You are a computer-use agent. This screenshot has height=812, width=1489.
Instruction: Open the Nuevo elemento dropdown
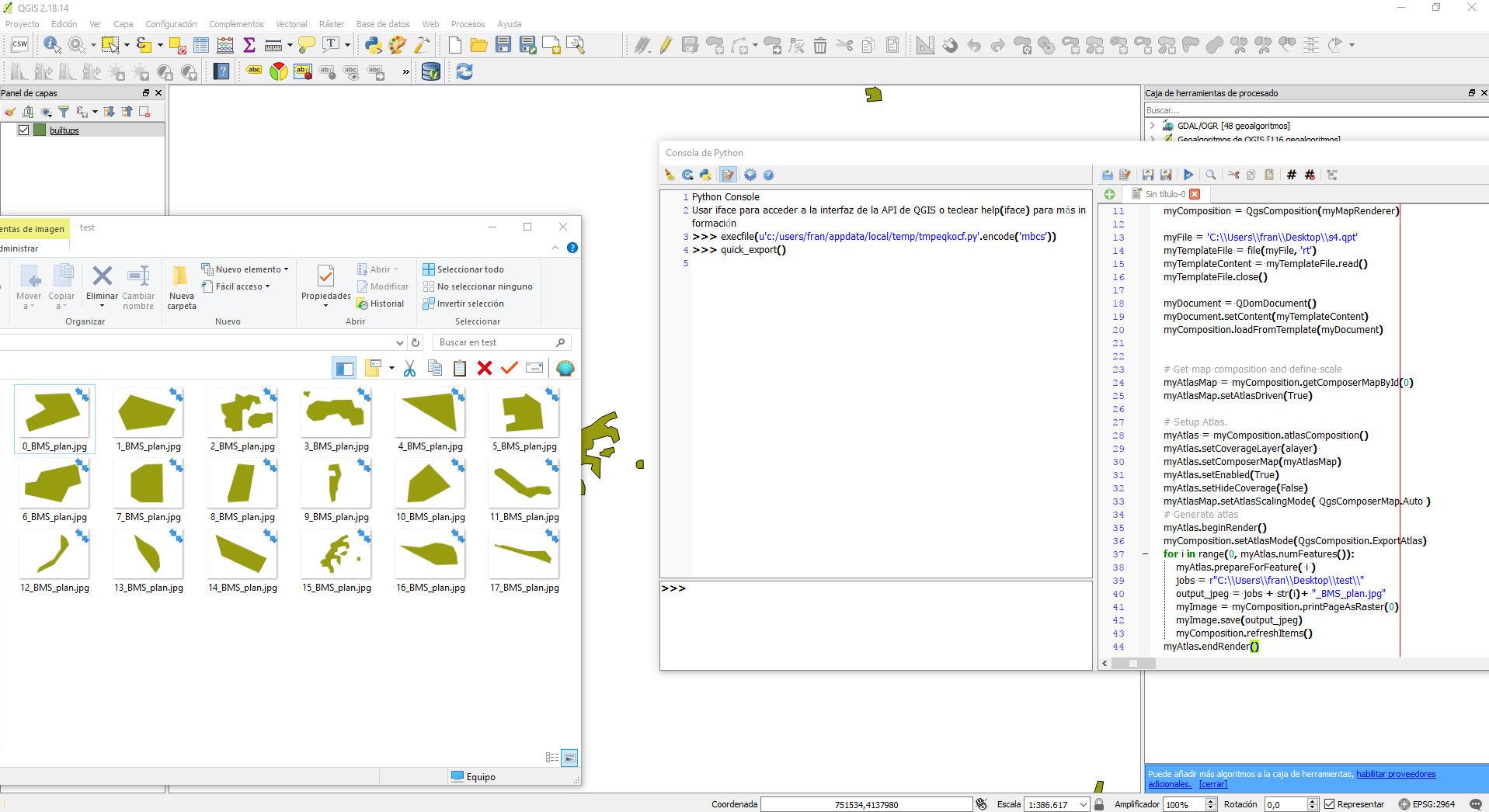[245, 269]
